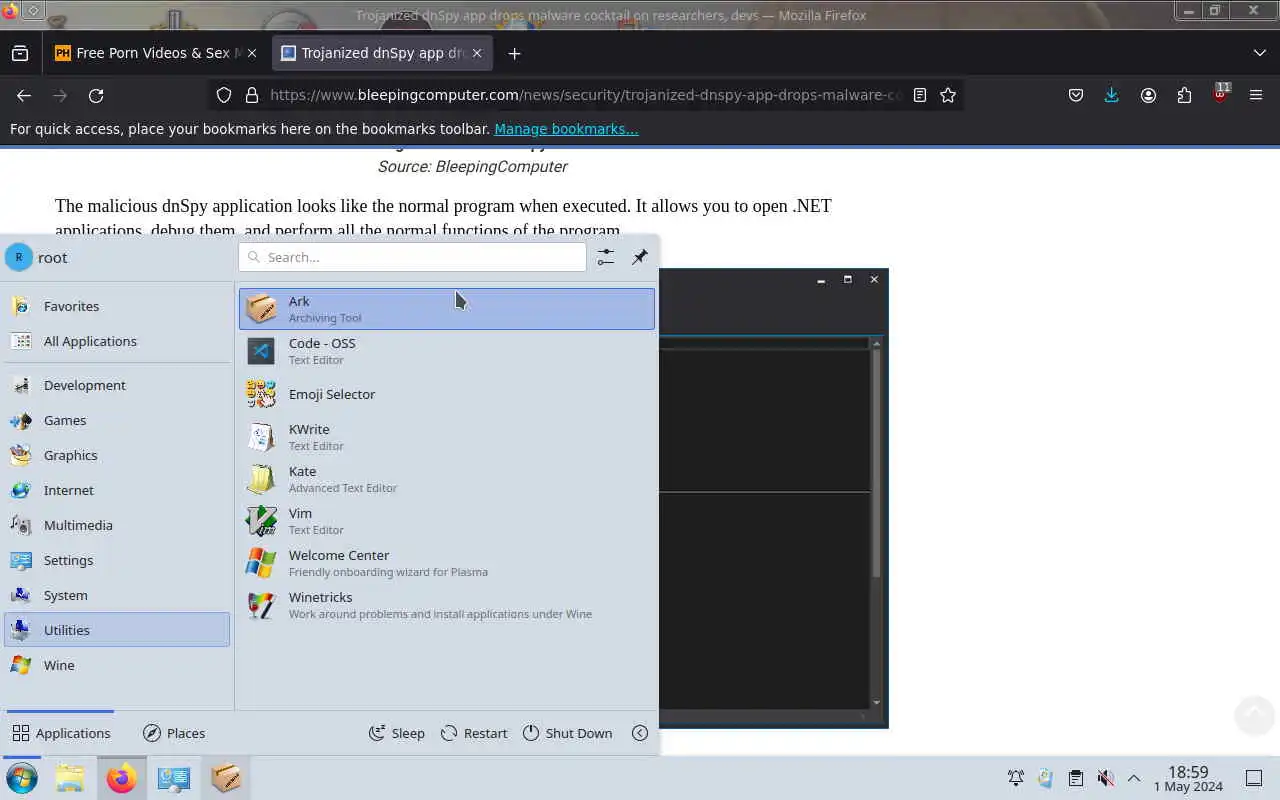Click uBlock Origin extension icon
The height and width of the screenshot is (800, 1280).
pyautogui.click(x=1220, y=94)
